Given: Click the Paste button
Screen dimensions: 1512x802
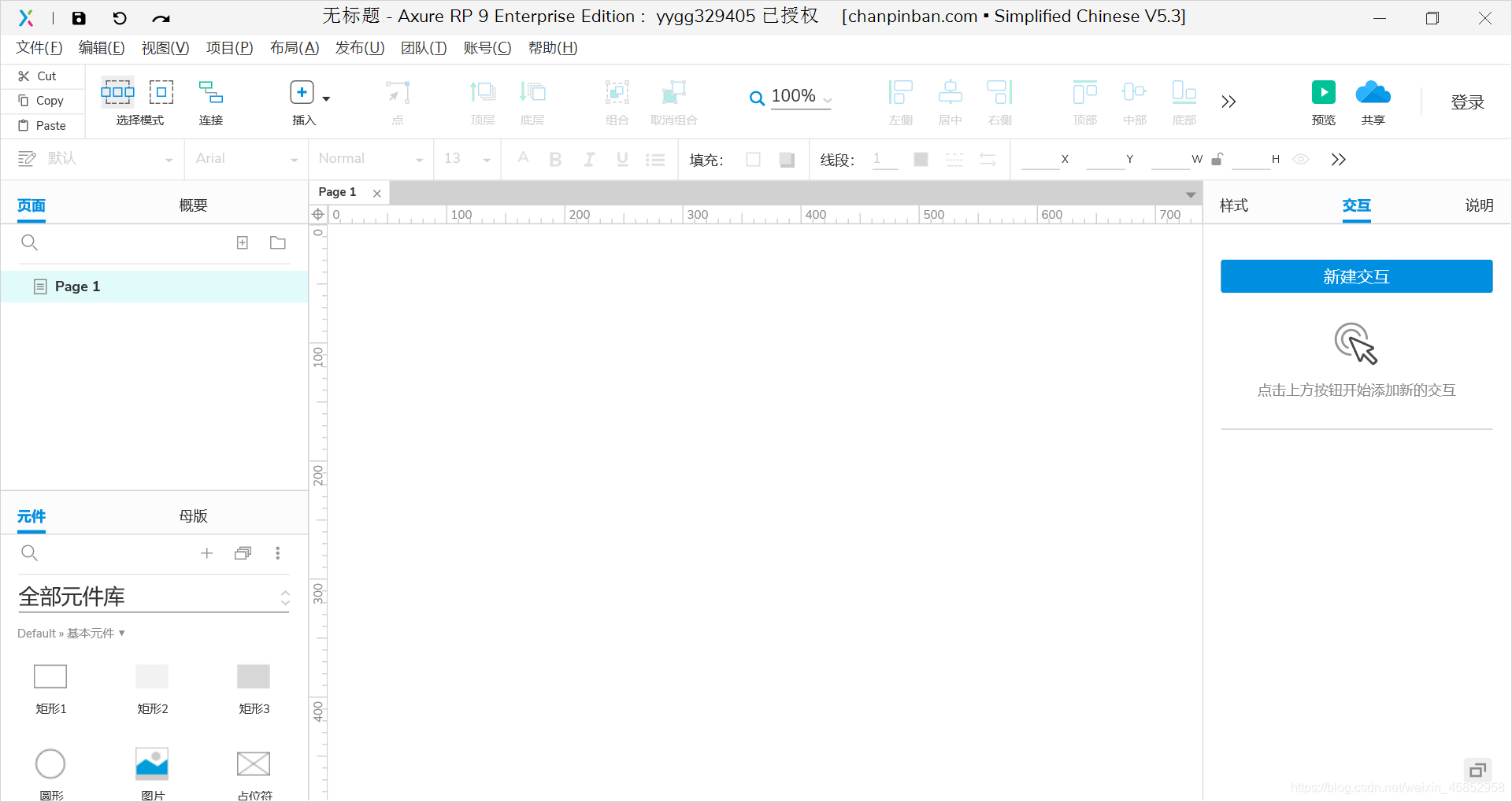Looking at the screenshot, I should point(43,126).
